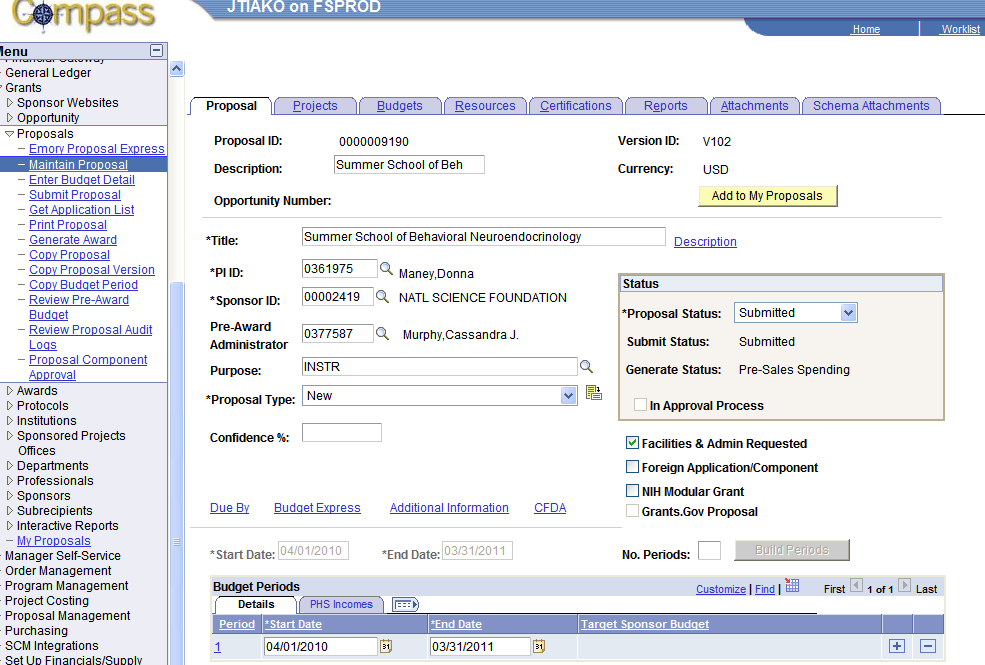The width and height of the screenshot is (985, 665).
Task: Uncheck Facilities & Admin Requested checkbox
Action: coord(633,443)
